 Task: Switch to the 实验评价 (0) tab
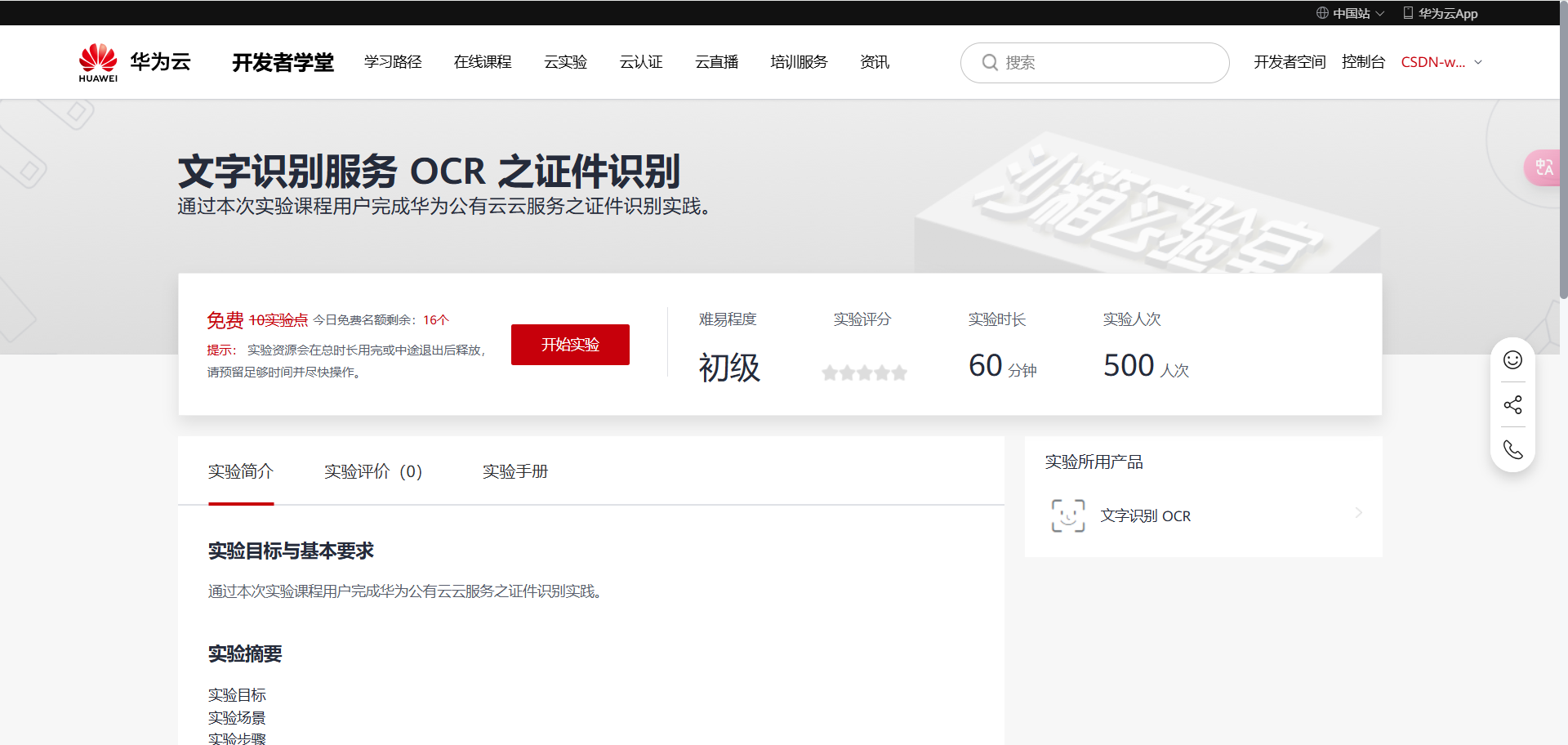coord(373,471)
